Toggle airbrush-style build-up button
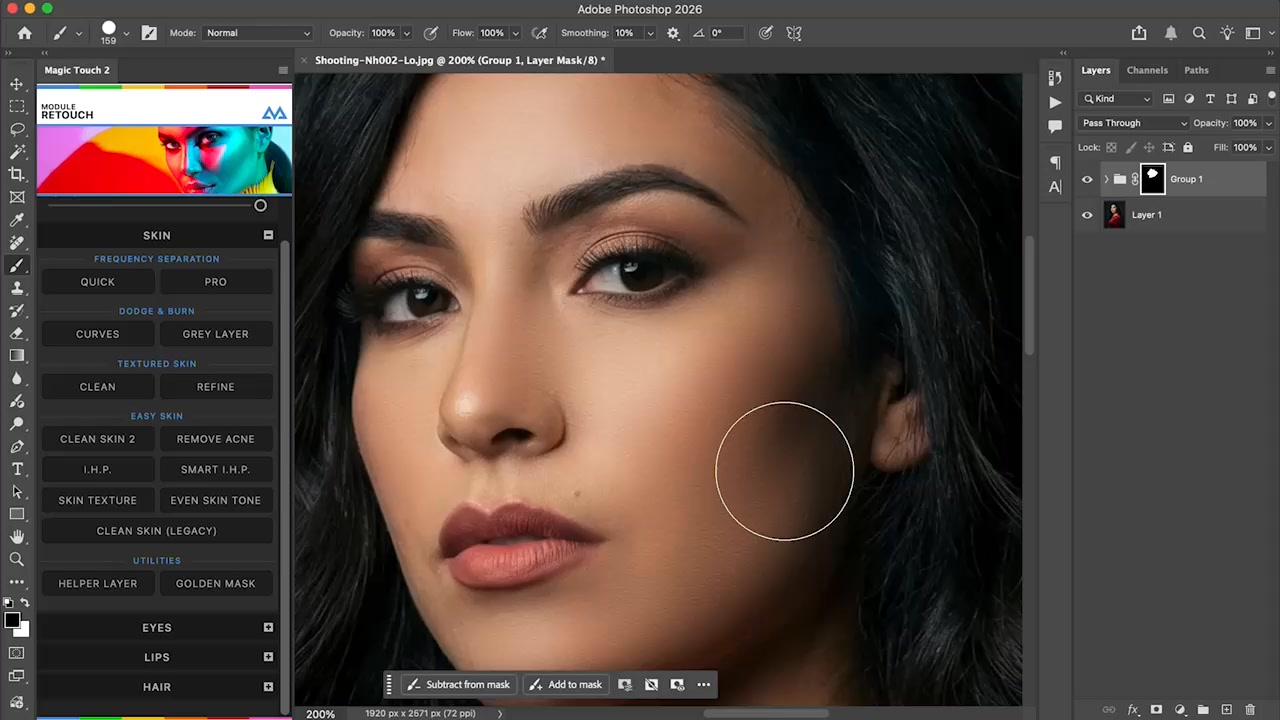The width and height of the screenshot is (1280, 720). (x=540, y=33)
